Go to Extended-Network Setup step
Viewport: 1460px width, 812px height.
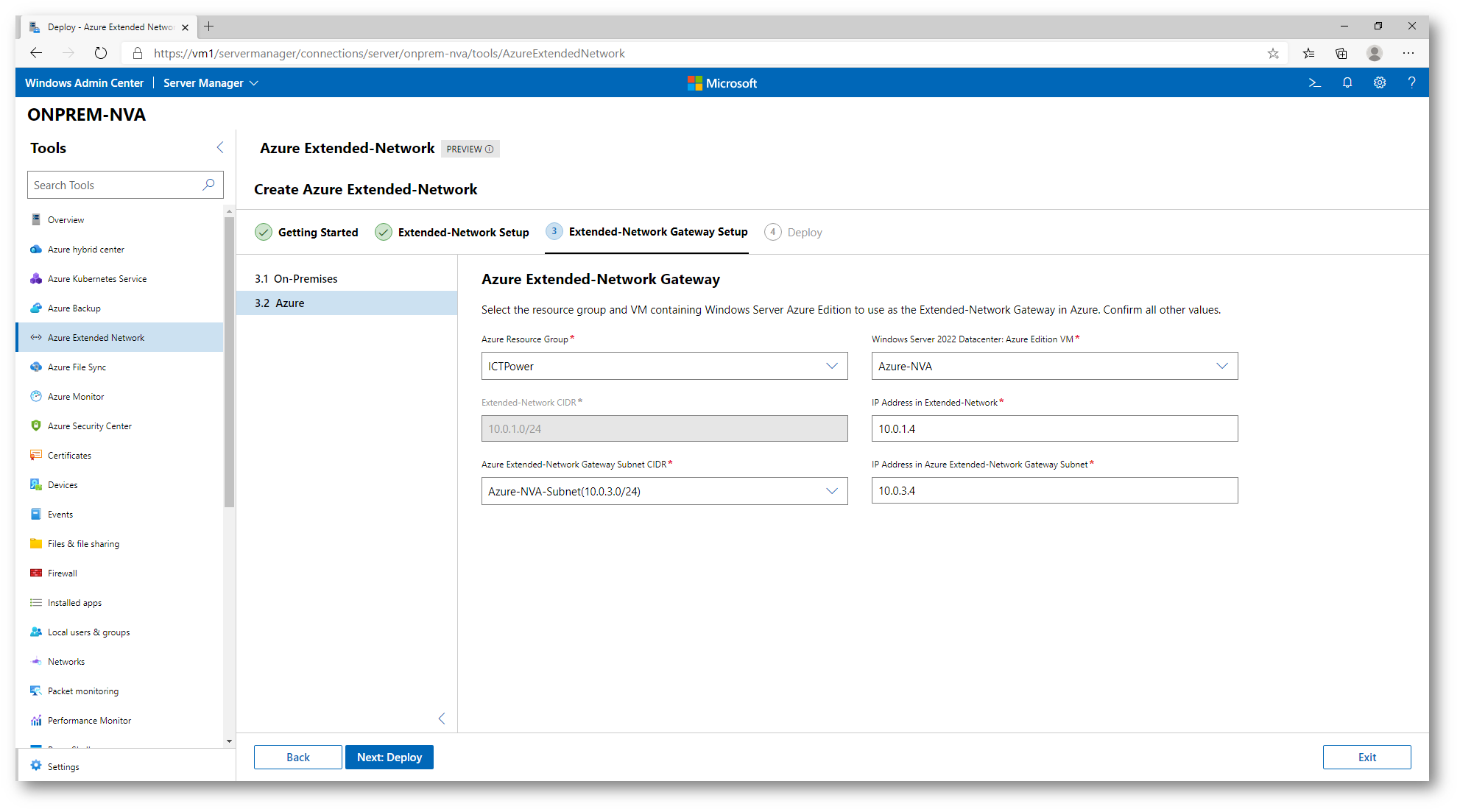coord(452,233)
